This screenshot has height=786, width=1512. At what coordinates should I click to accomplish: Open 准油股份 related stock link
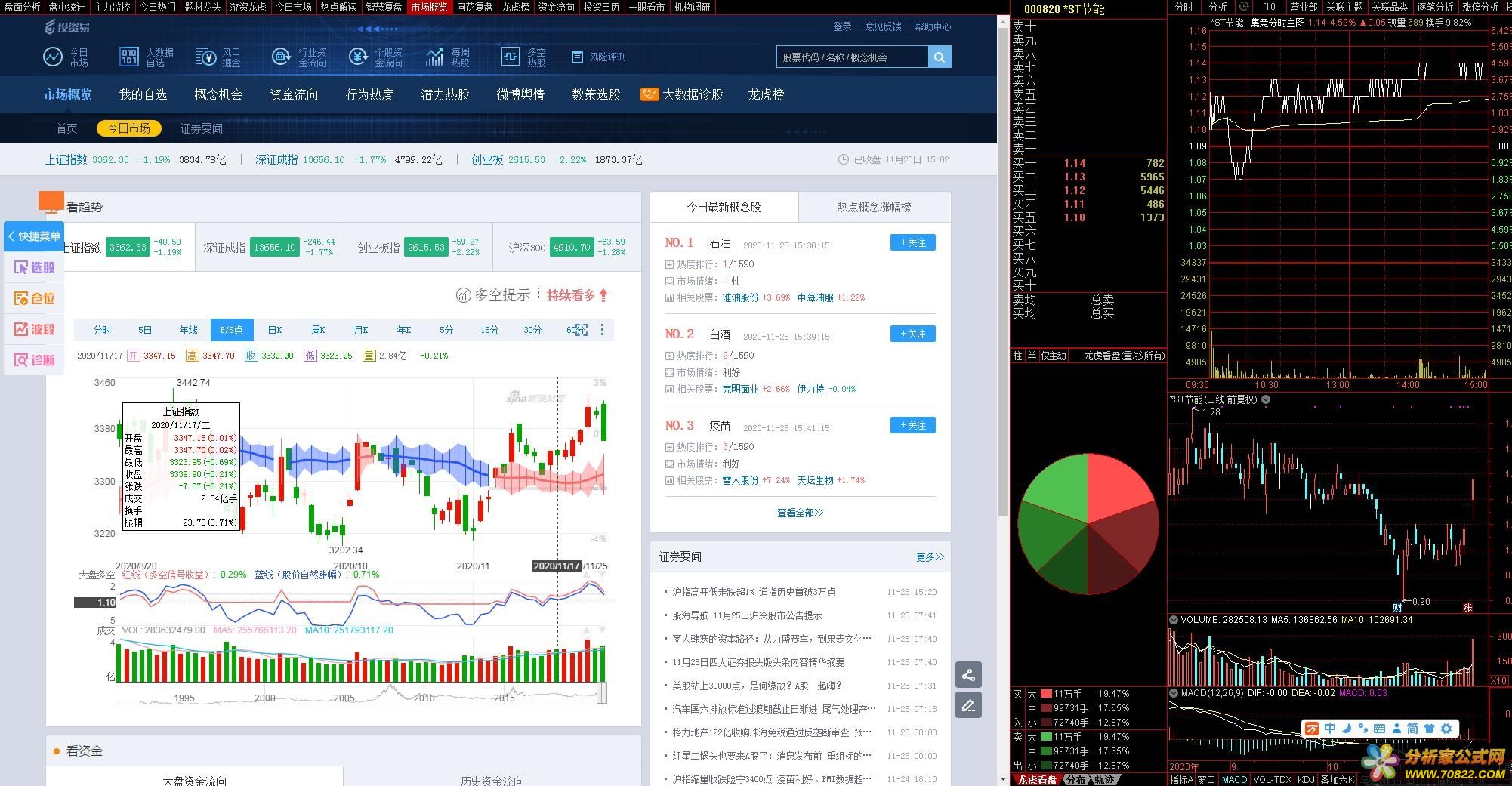coord(740,297)
